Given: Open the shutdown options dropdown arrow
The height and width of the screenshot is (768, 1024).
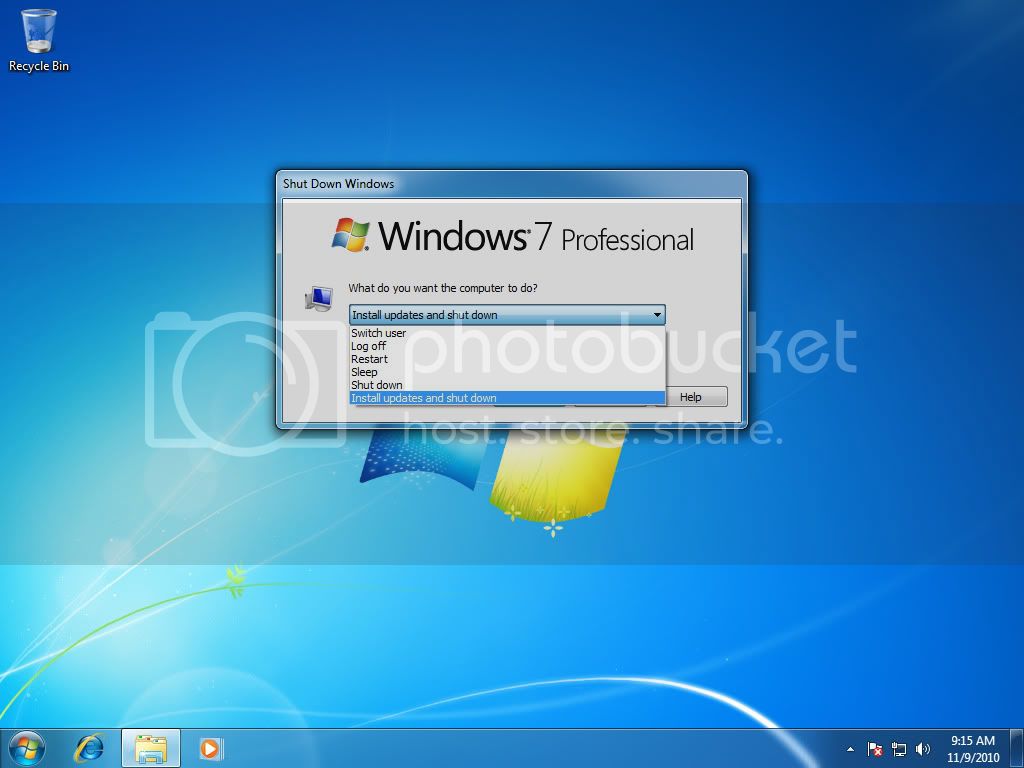Looking at the screenshot, I should click(x=657, y=314).
